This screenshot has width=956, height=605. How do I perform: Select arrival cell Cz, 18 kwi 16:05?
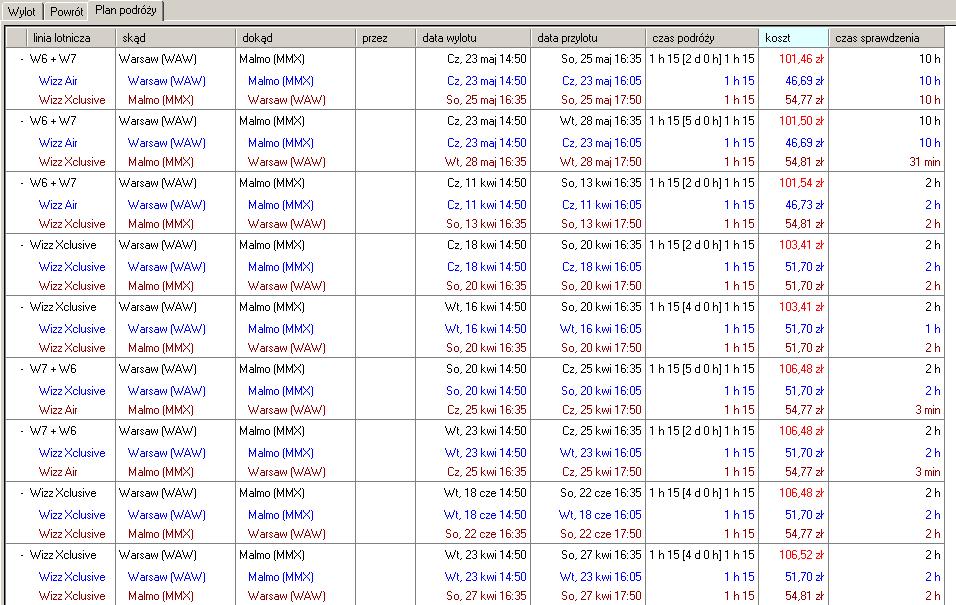[602, 267]
